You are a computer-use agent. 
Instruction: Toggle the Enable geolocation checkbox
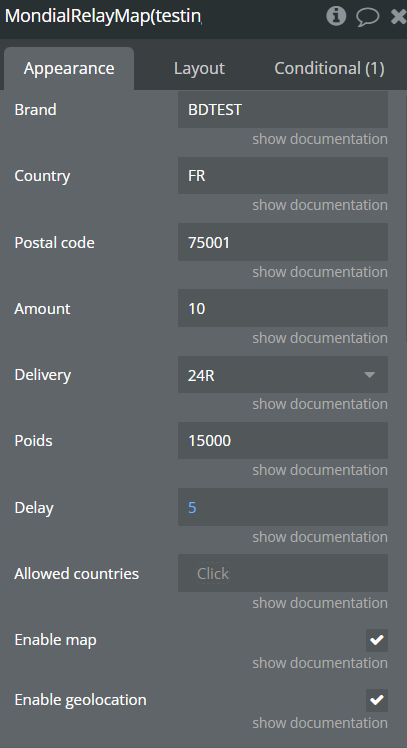[376, 700]
